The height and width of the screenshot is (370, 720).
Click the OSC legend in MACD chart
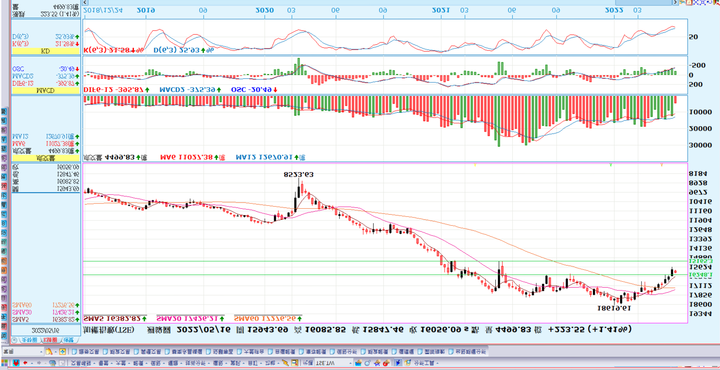coord(254,90)
